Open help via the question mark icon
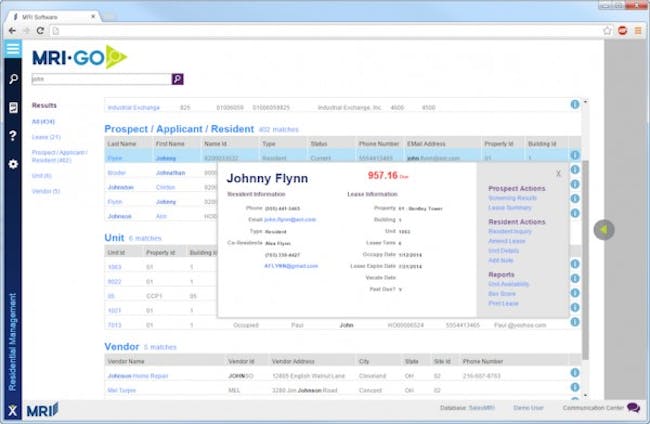 click(x=12, y=135)
